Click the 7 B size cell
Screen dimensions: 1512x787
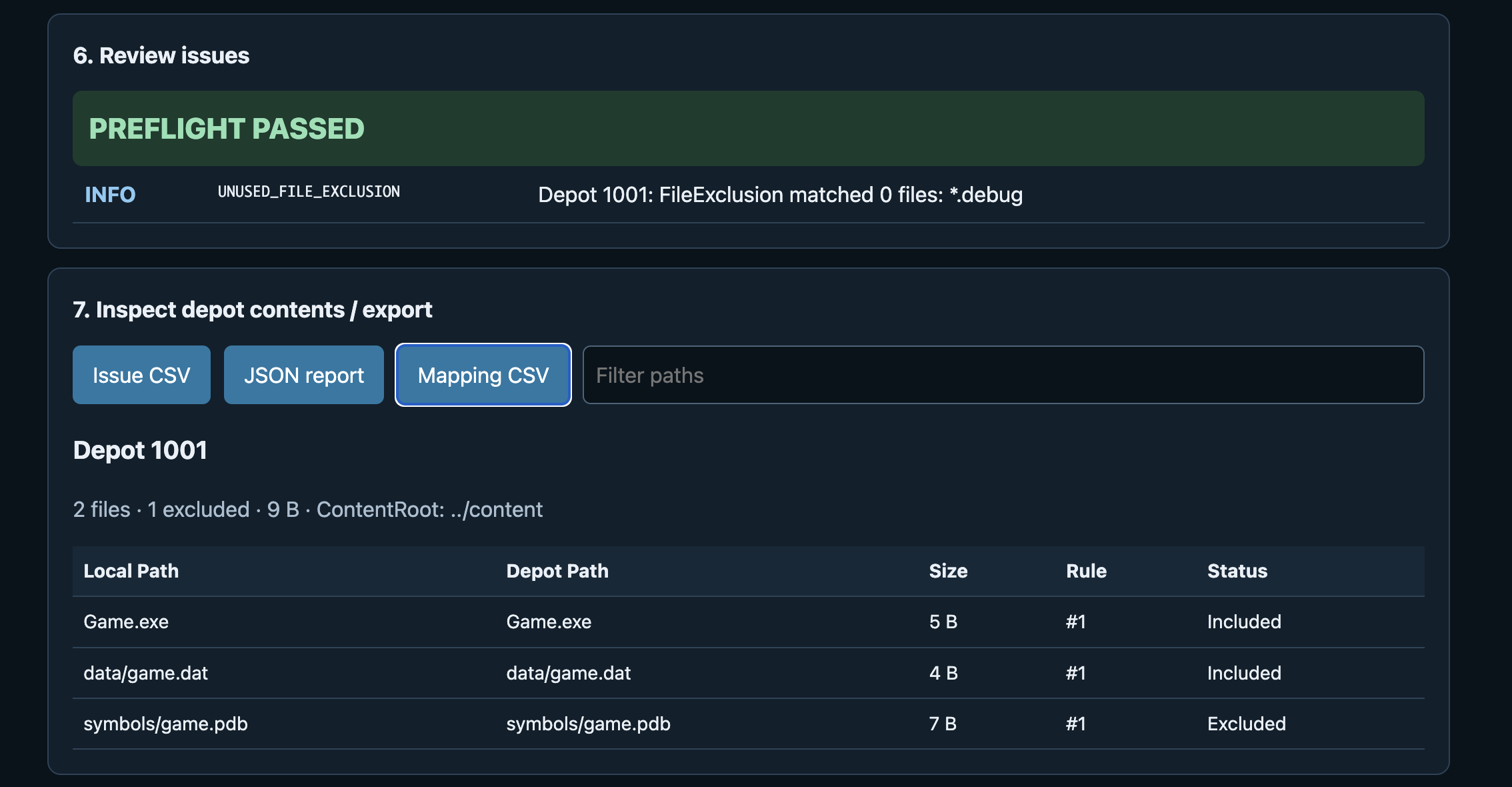[x=943, y=724]
